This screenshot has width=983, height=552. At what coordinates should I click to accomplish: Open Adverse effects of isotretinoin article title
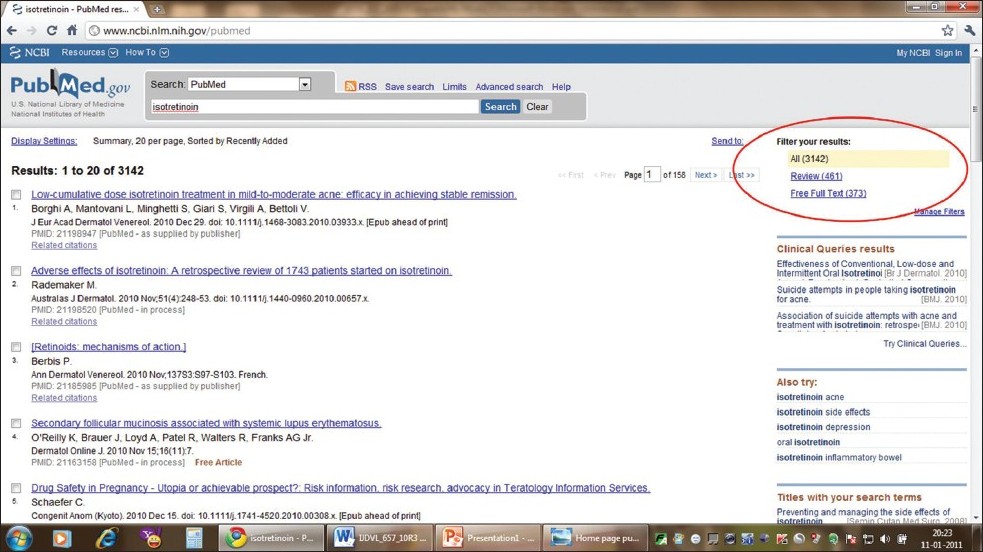click(x=241, y=271)
